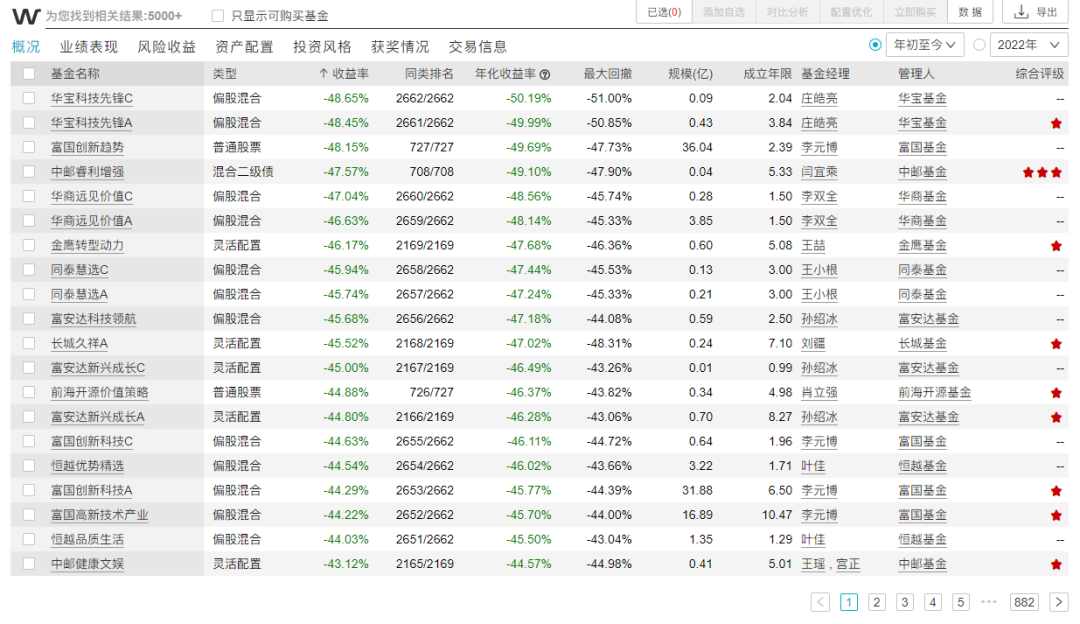Viewport: 1080px width, 624px height.
Task: Sort by 最大回撤 column header
Action: (x=608, y=74)
